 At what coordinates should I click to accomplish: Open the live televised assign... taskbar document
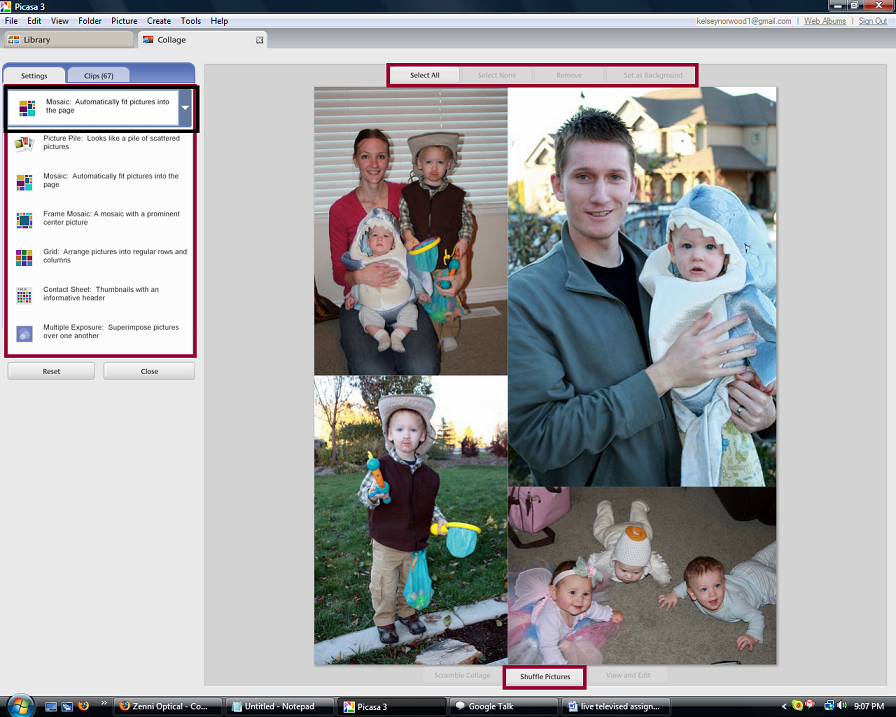[x=615, y=707]
